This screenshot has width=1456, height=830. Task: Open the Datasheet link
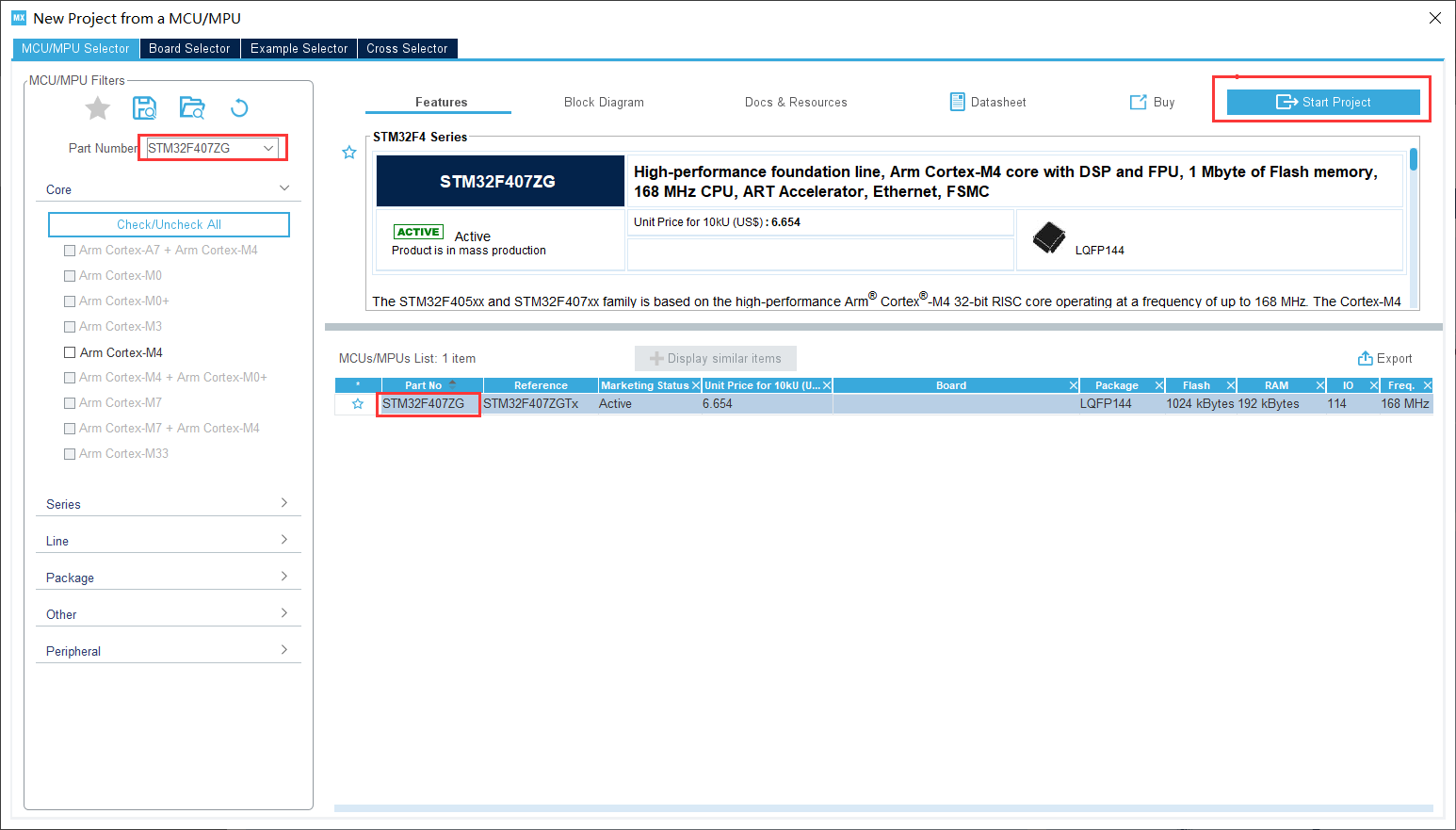998,102
